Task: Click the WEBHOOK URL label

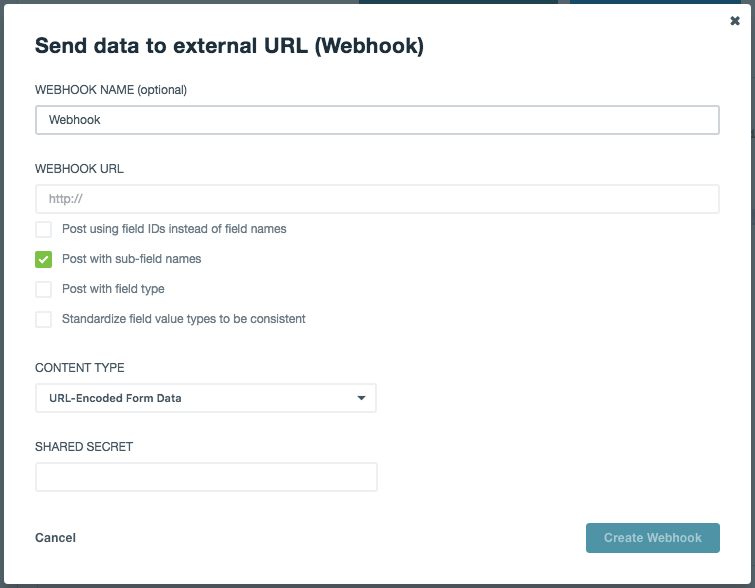Action: coord(79,169)
